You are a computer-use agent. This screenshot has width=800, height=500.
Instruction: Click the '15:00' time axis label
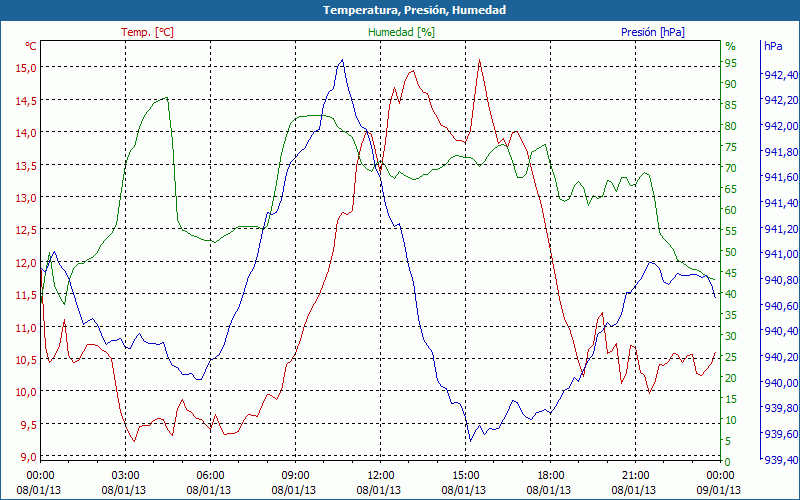pos(465,476)
